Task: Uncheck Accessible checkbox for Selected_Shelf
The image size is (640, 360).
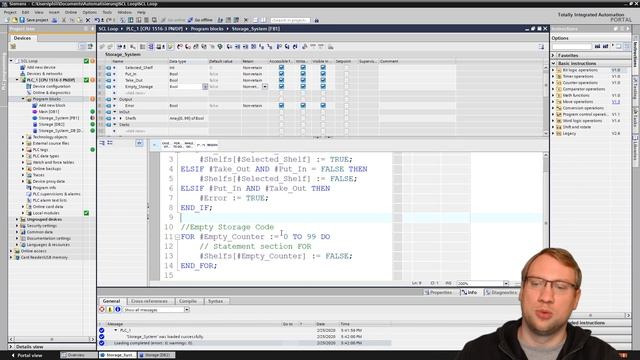Action: click(x=281, y=67)
